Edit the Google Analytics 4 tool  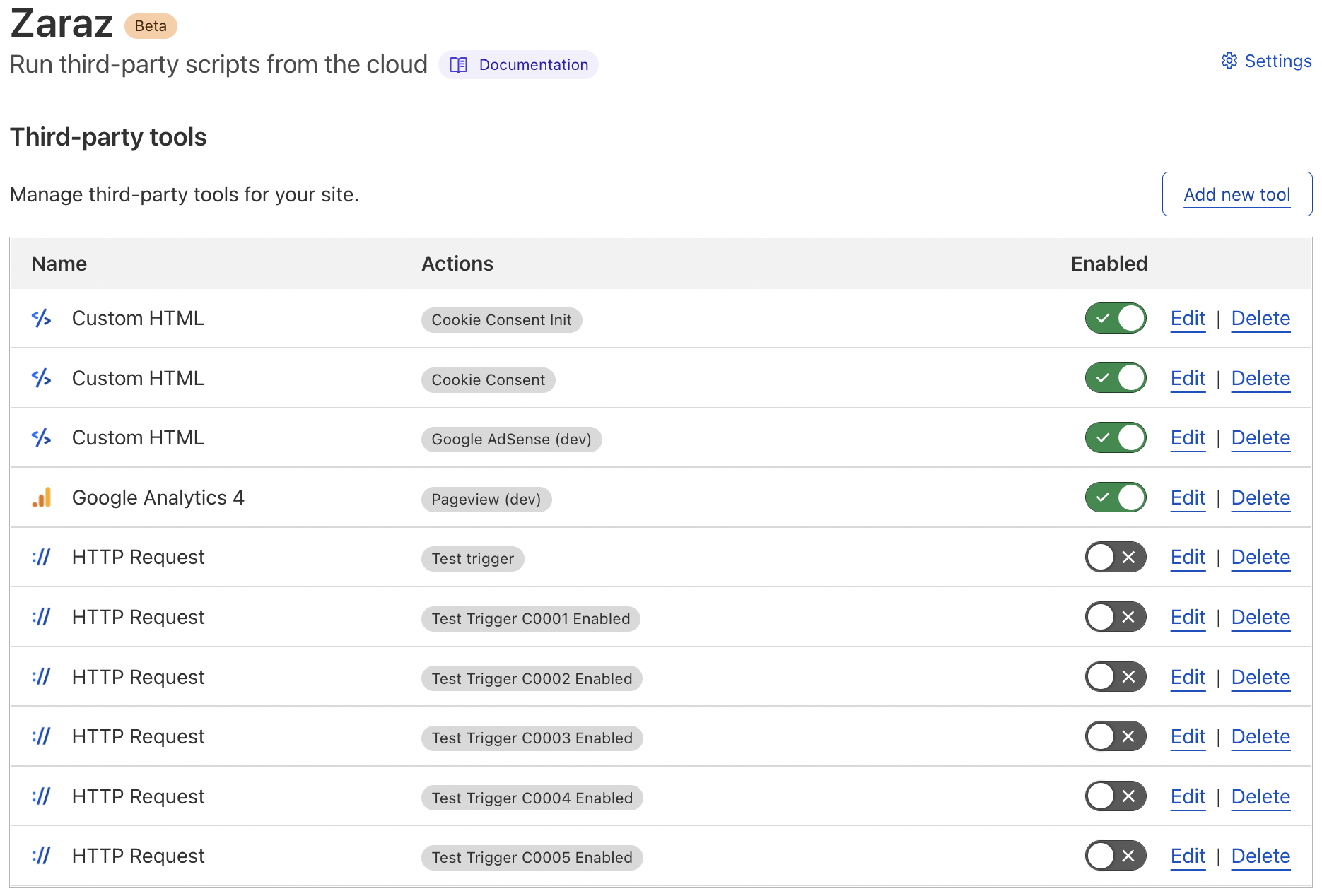pyautogui.click(x=1187, y=497)
